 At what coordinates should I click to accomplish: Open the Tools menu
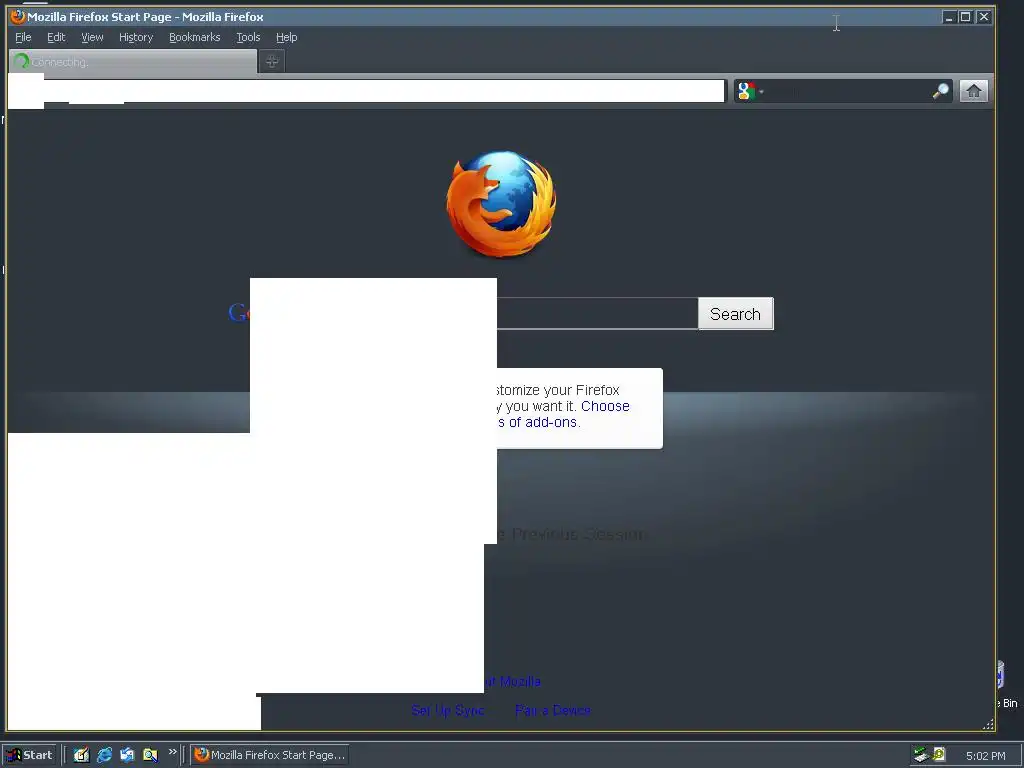pyautogui.click(x=248, y=37)
